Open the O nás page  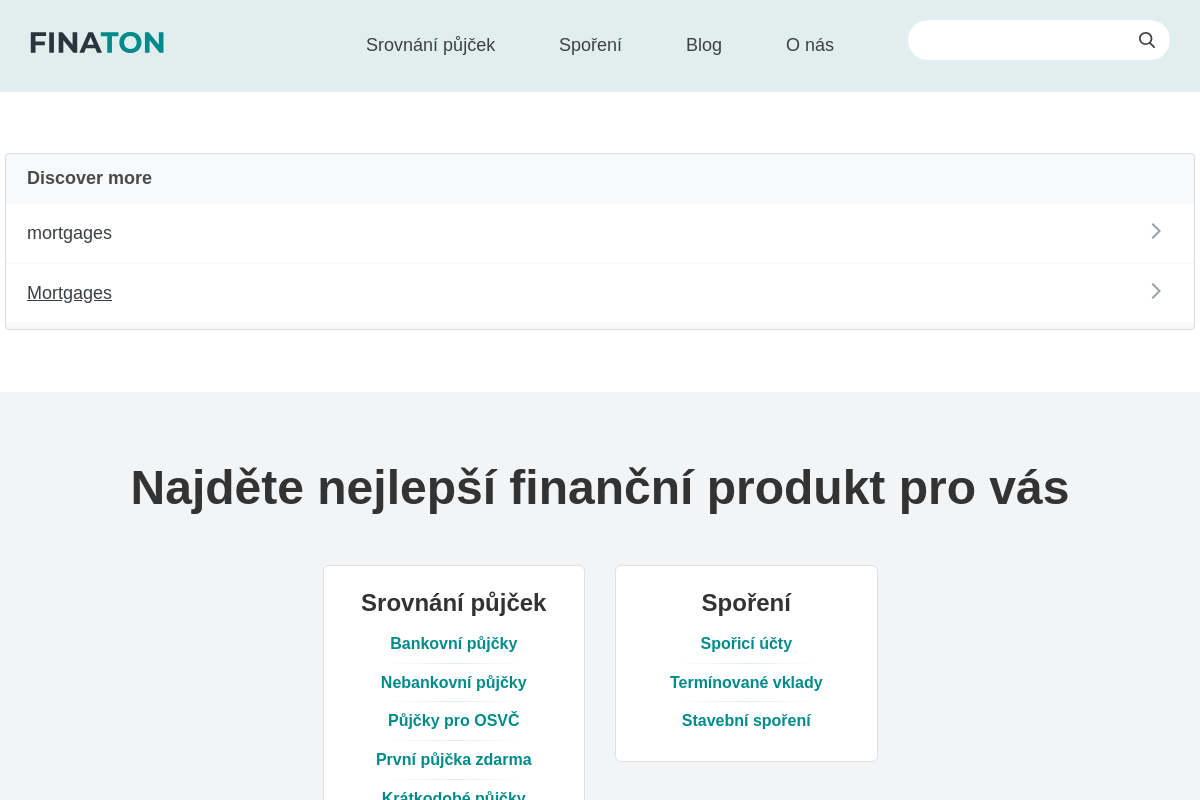pyautogui.click(x=810, y=44)
